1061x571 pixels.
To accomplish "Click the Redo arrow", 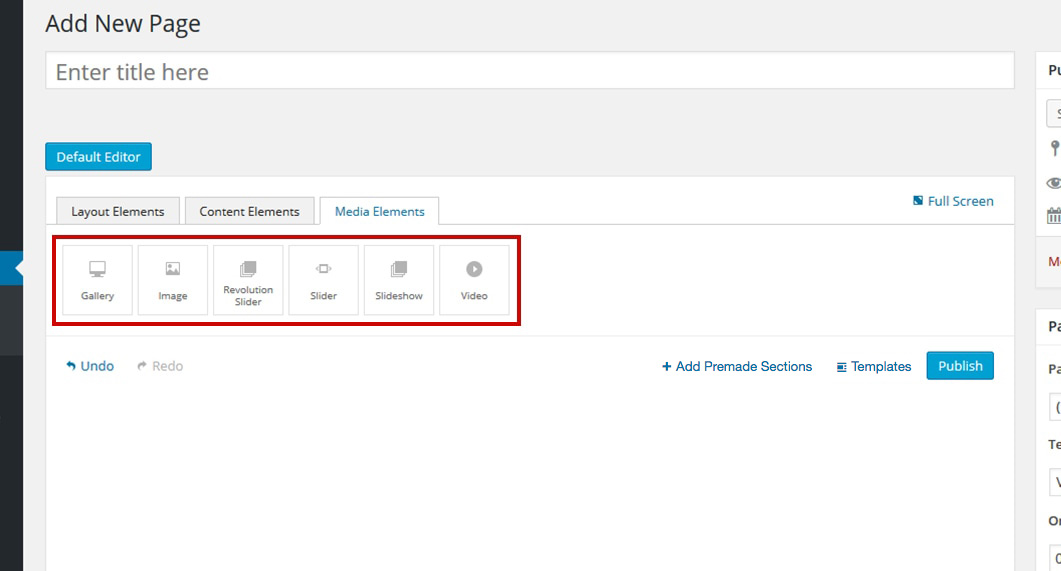I will pos(160,366).
